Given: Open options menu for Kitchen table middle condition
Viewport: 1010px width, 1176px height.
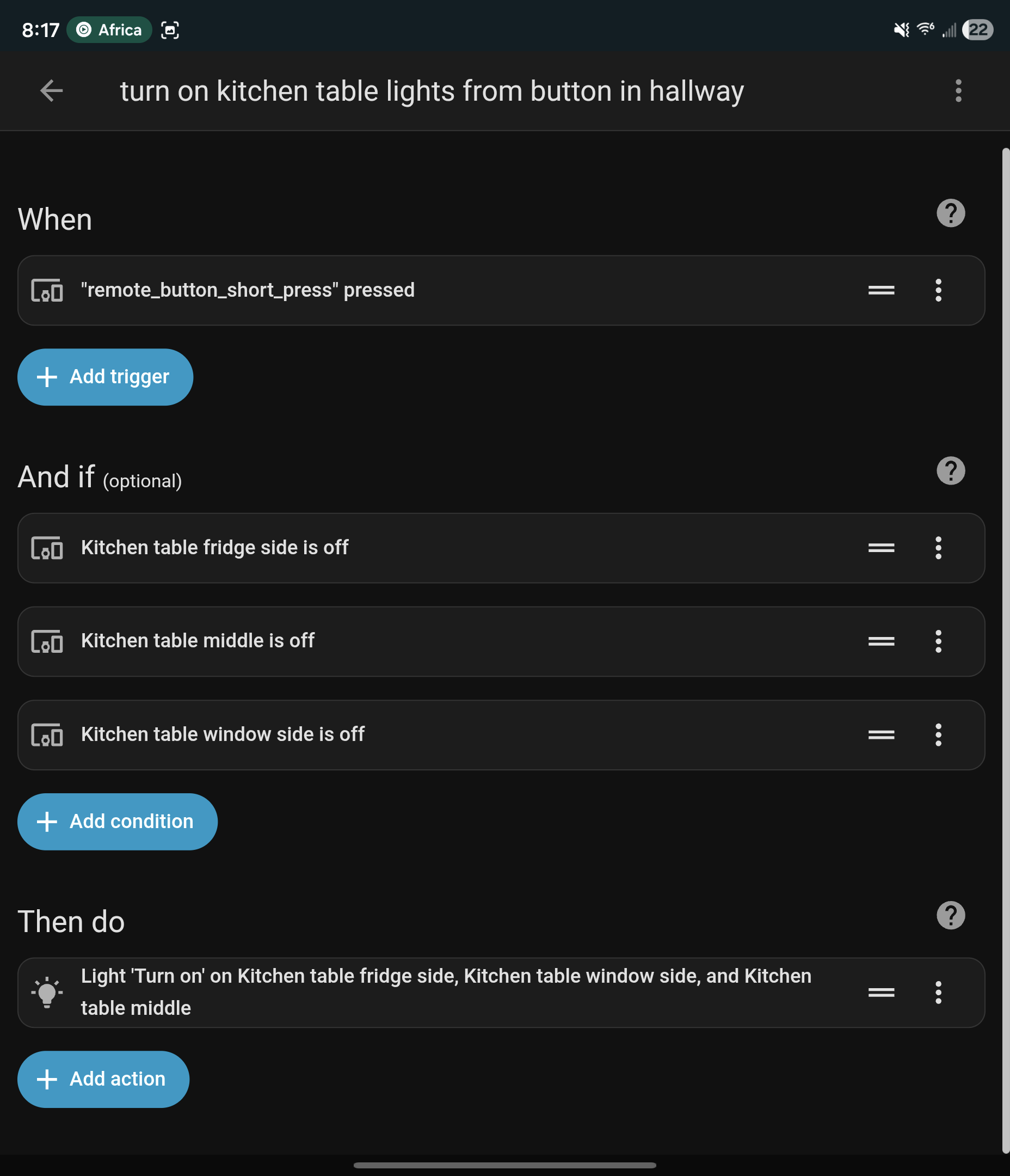Looking at the screenshot, I should (938, 641).
